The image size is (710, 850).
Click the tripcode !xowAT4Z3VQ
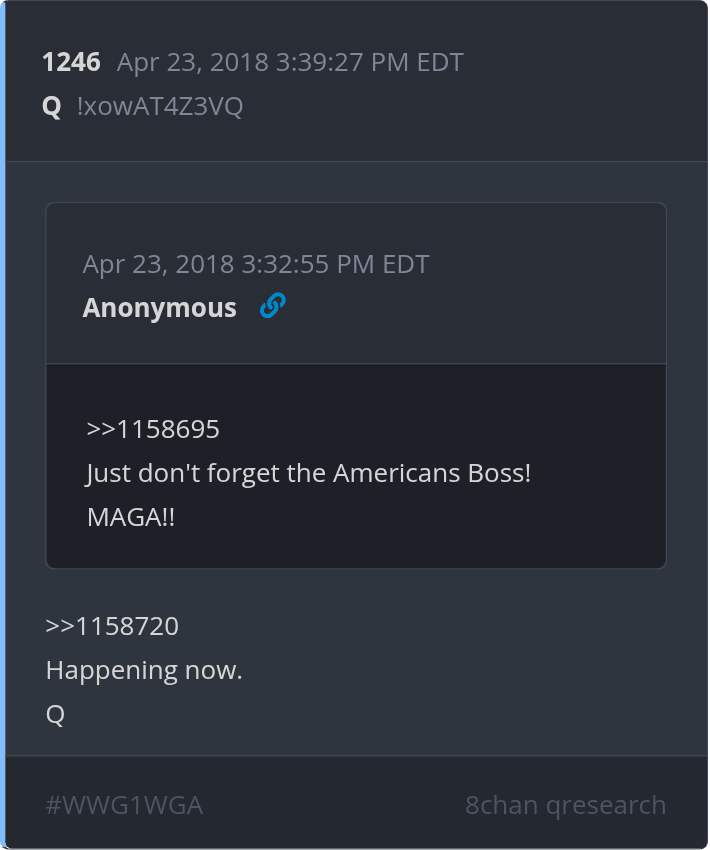[159, 106]
